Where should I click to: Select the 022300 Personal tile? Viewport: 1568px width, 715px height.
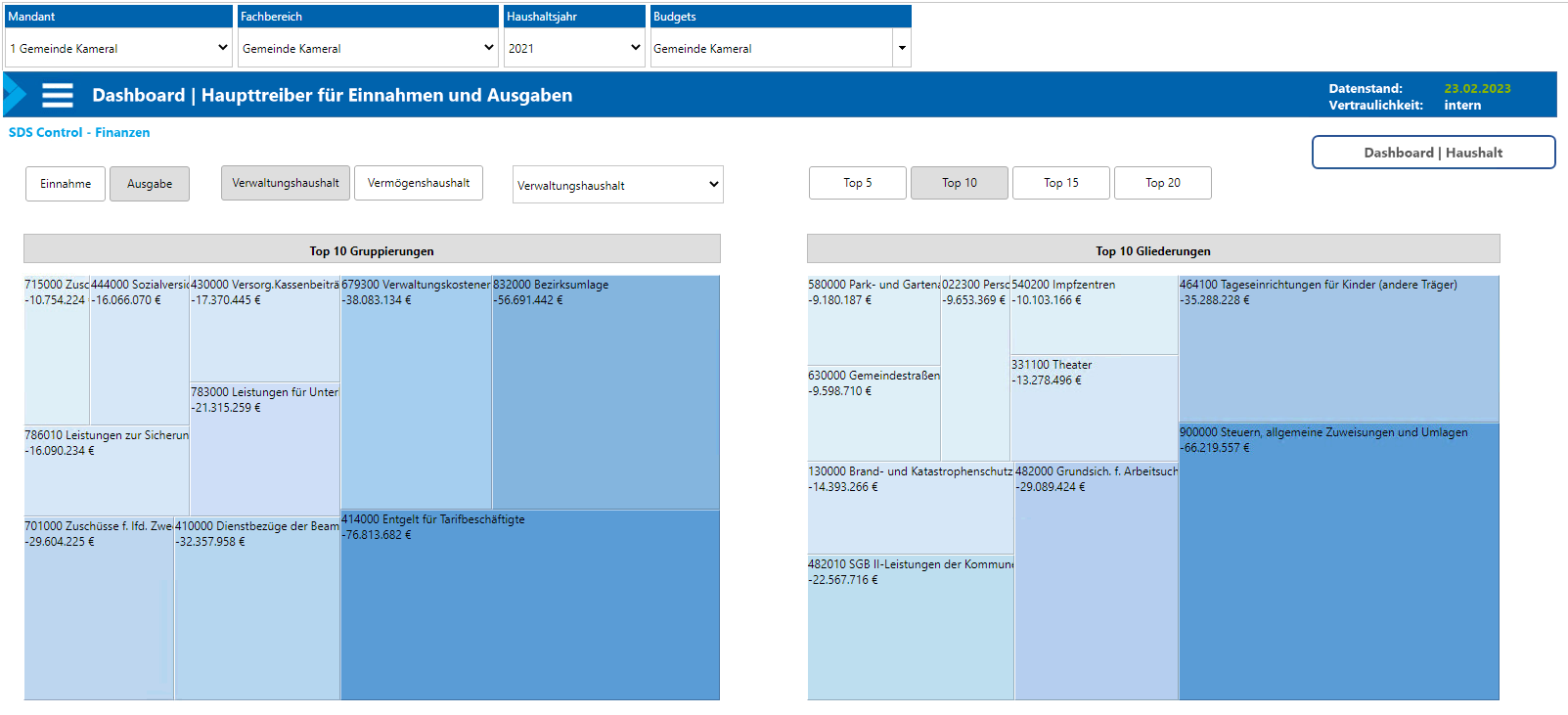point(975,368)
